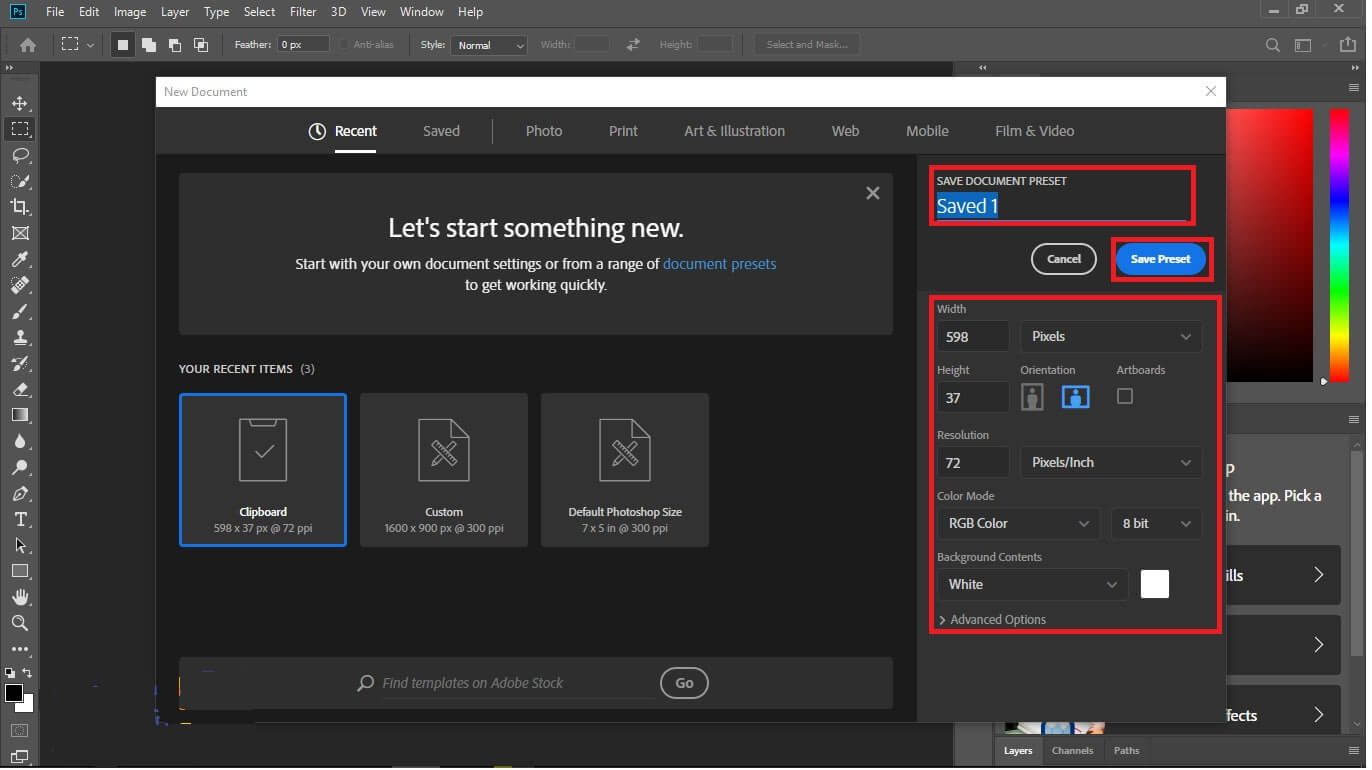Select the Lasso tool
The image size is (1372, 770).
(19, 155)
